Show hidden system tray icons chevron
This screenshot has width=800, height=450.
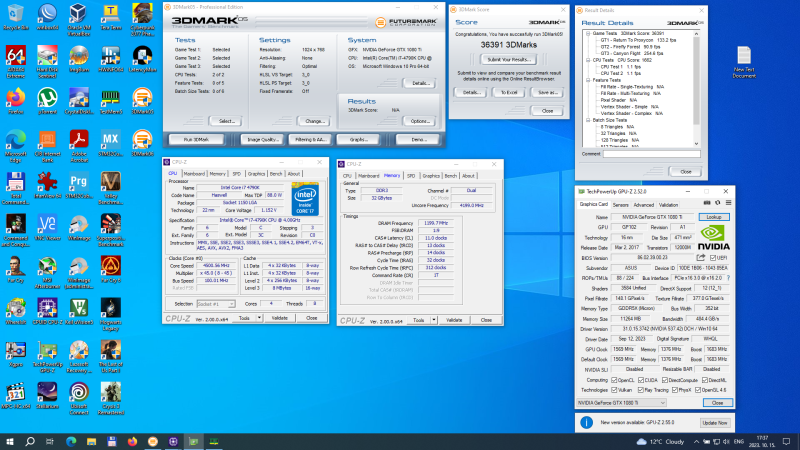[x=696, y=441]
